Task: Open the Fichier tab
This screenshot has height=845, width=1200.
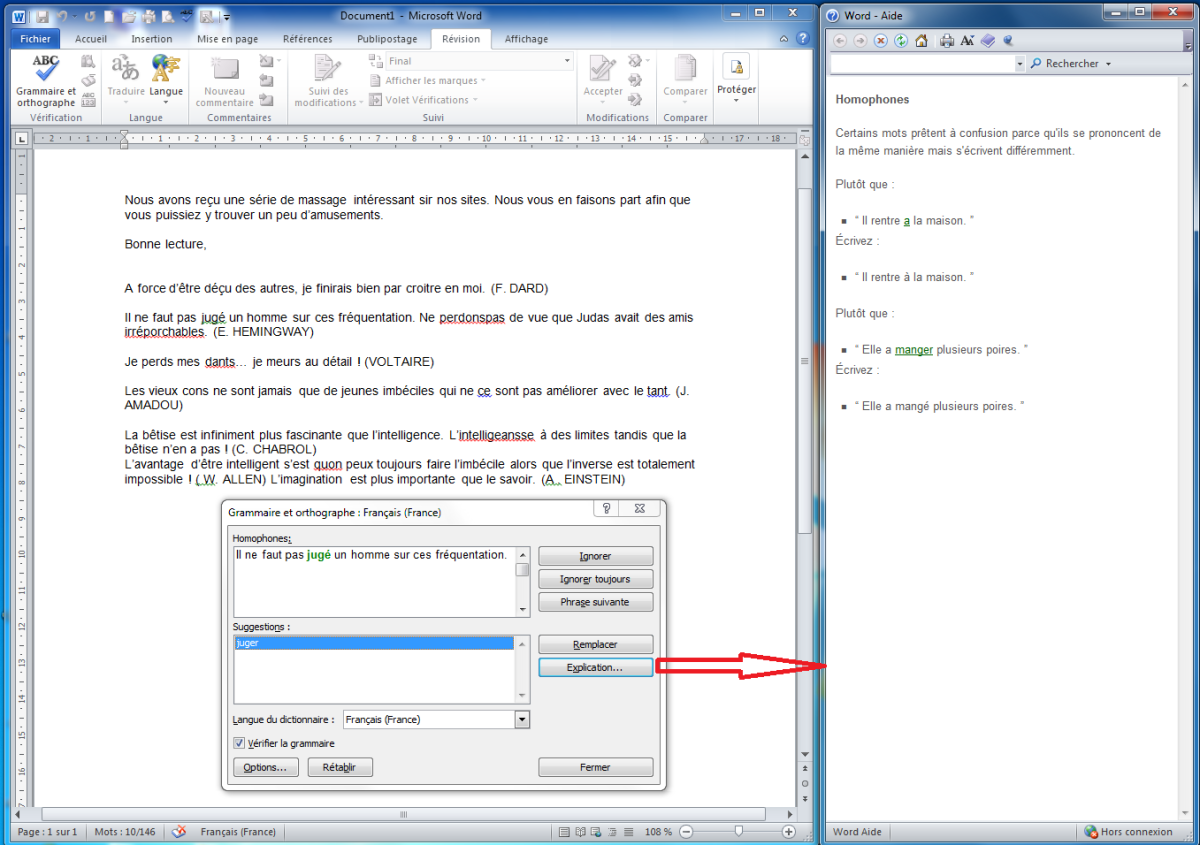Action: point(35,39)
